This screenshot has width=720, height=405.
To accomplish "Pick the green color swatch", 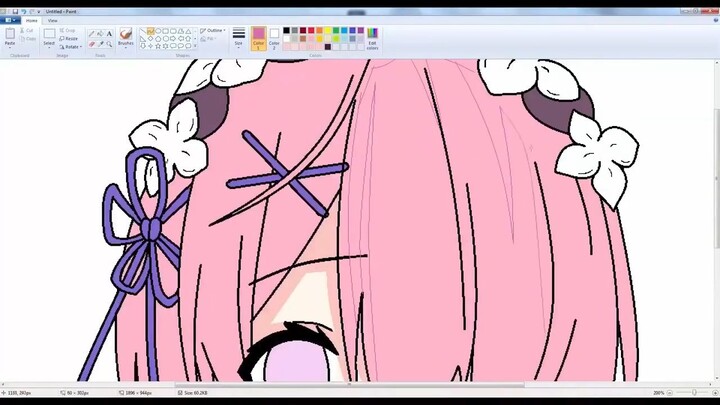I will pos(336,30).
